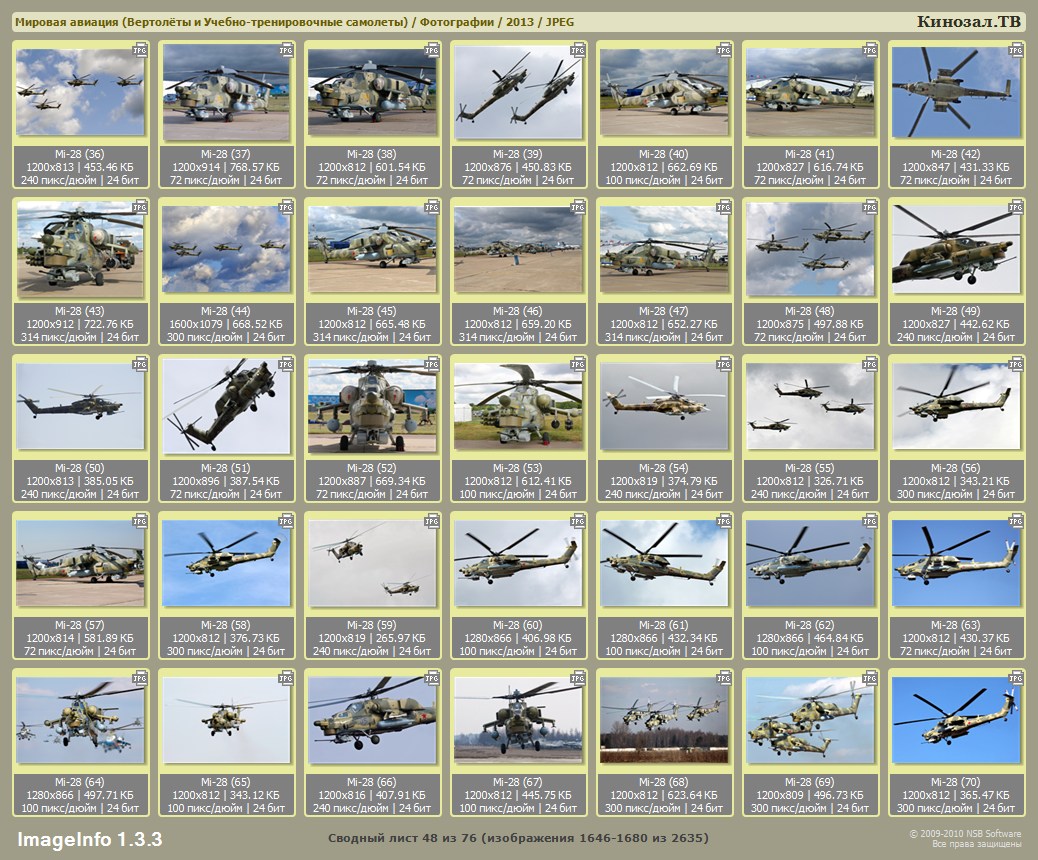Click the JPG badge on Mi-28 (59)
This screenshot has height=860, width=1038.
click(x=432, y=522)
